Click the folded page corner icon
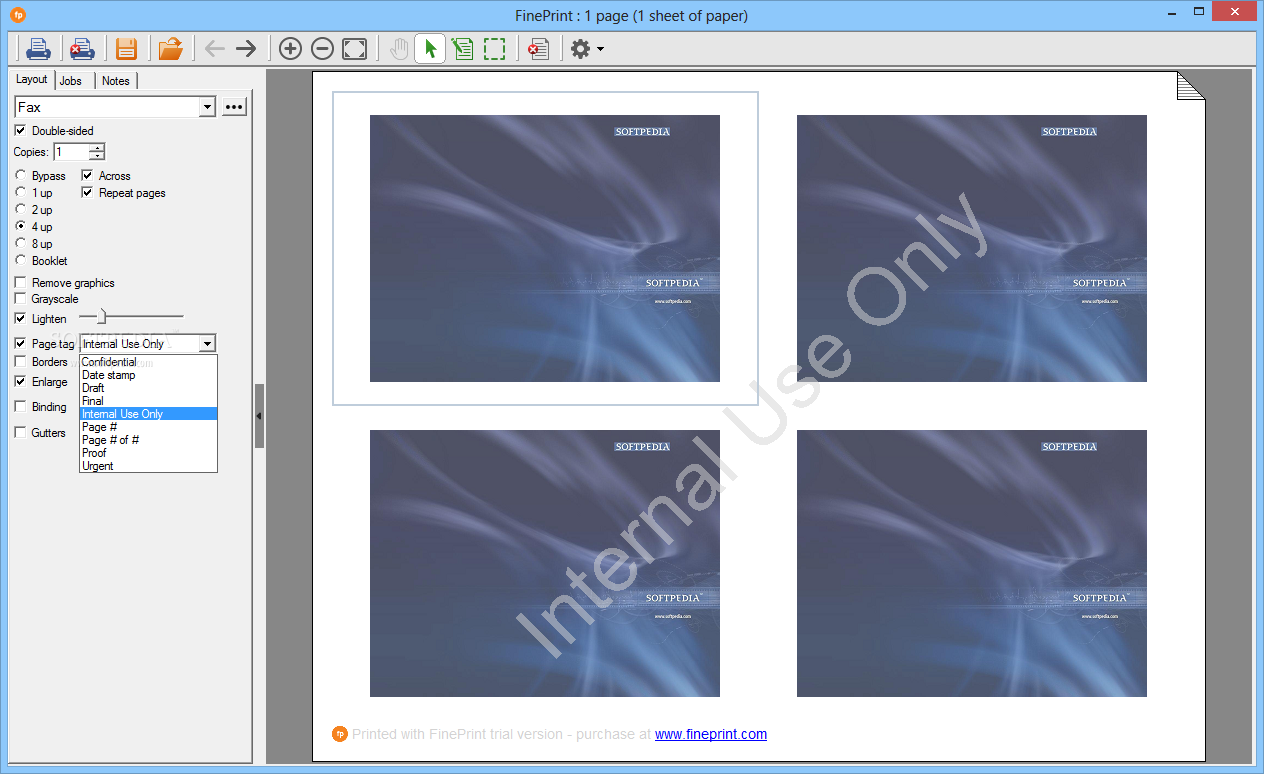Screen dimensions: 1264x774 1191,86
